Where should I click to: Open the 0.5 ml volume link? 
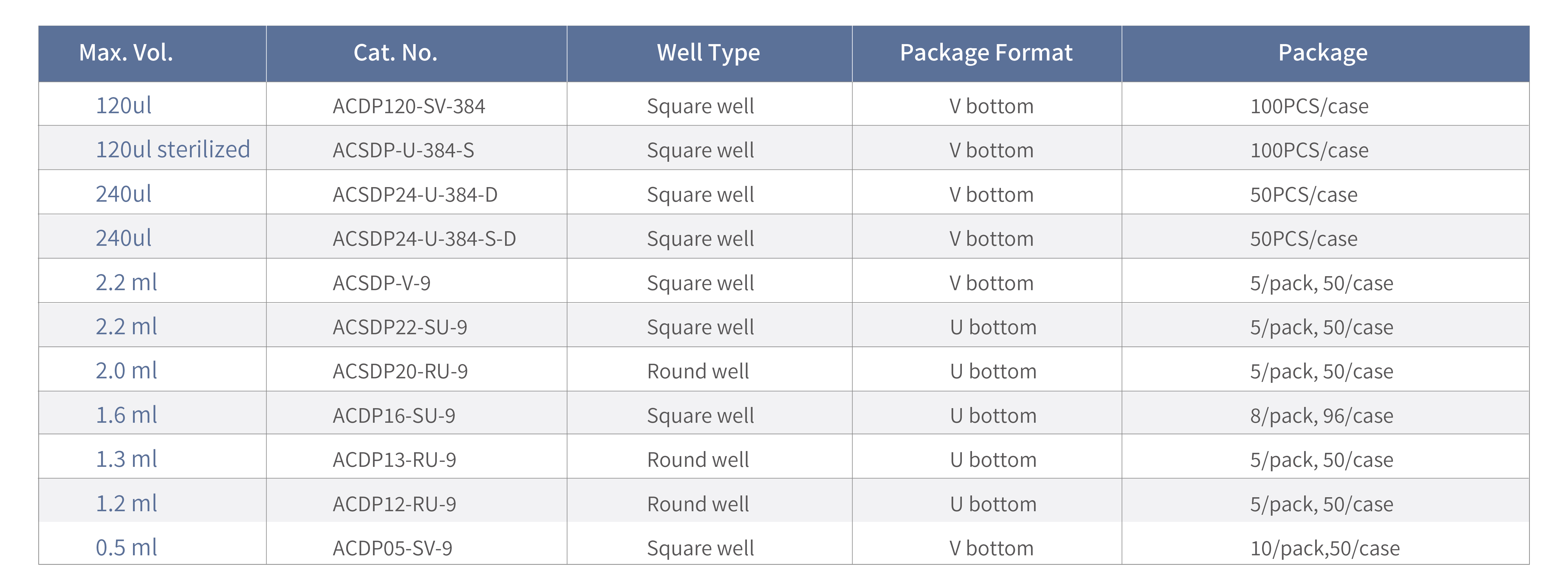pos(126,548)
